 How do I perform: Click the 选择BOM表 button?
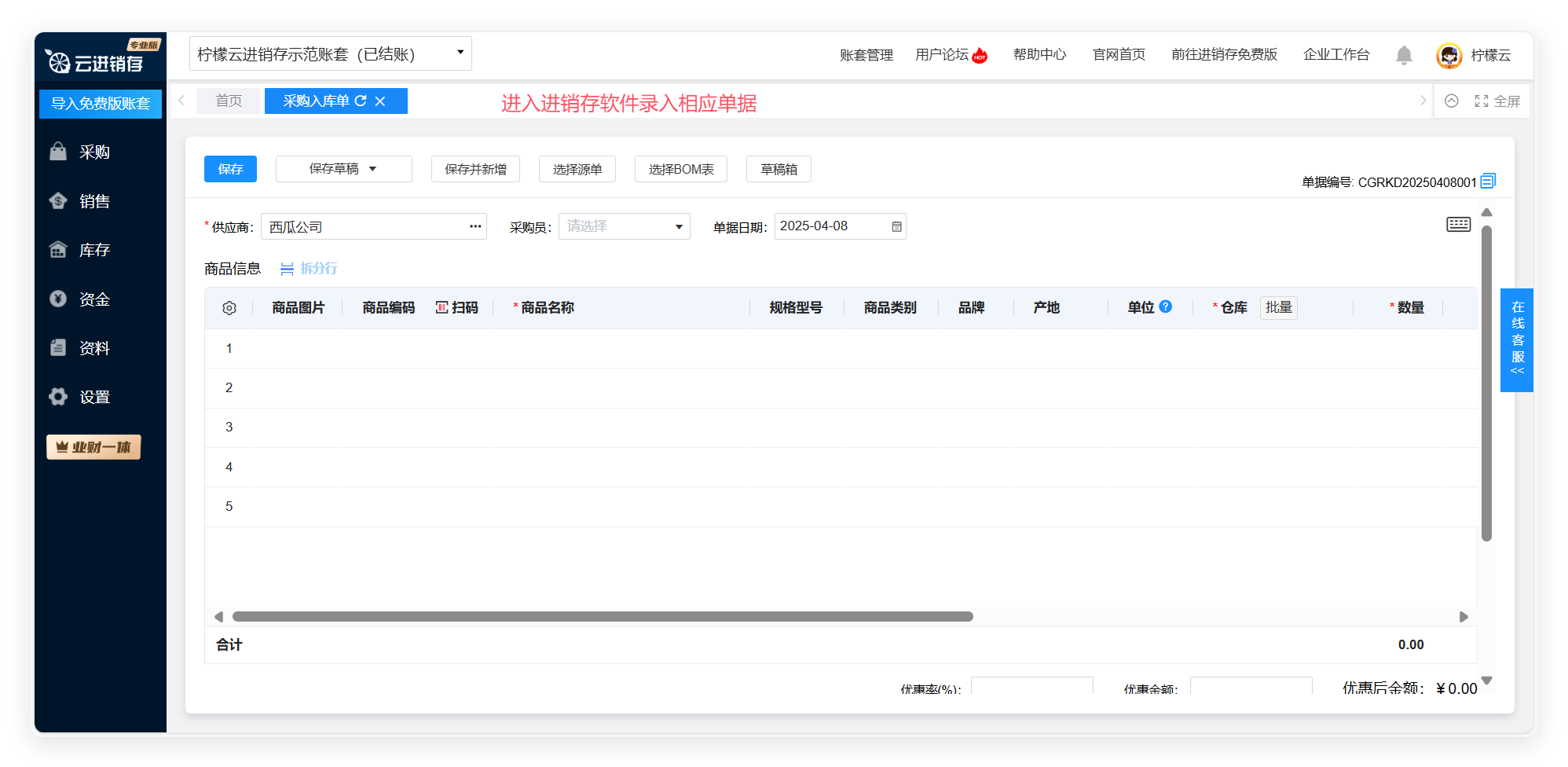(x=680, y=169)
